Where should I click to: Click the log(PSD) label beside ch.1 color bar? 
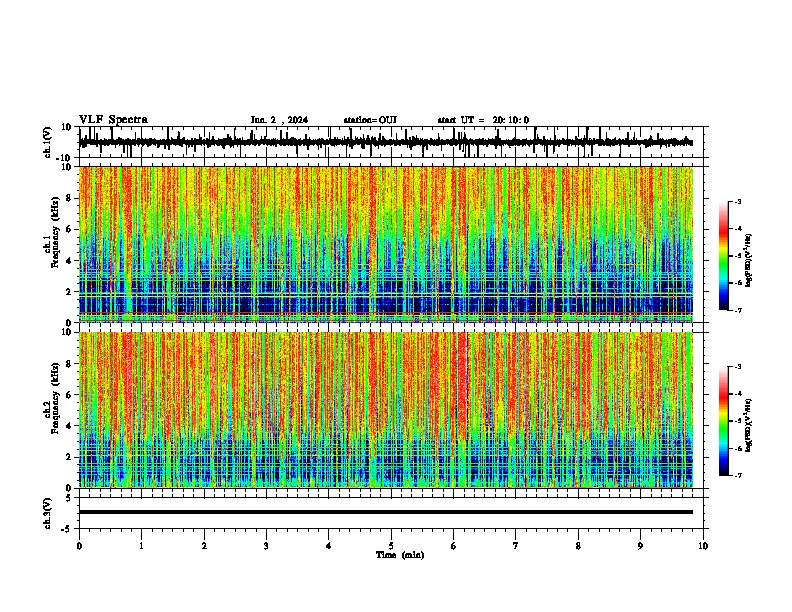pyautogui.click(x=749, y=260)
